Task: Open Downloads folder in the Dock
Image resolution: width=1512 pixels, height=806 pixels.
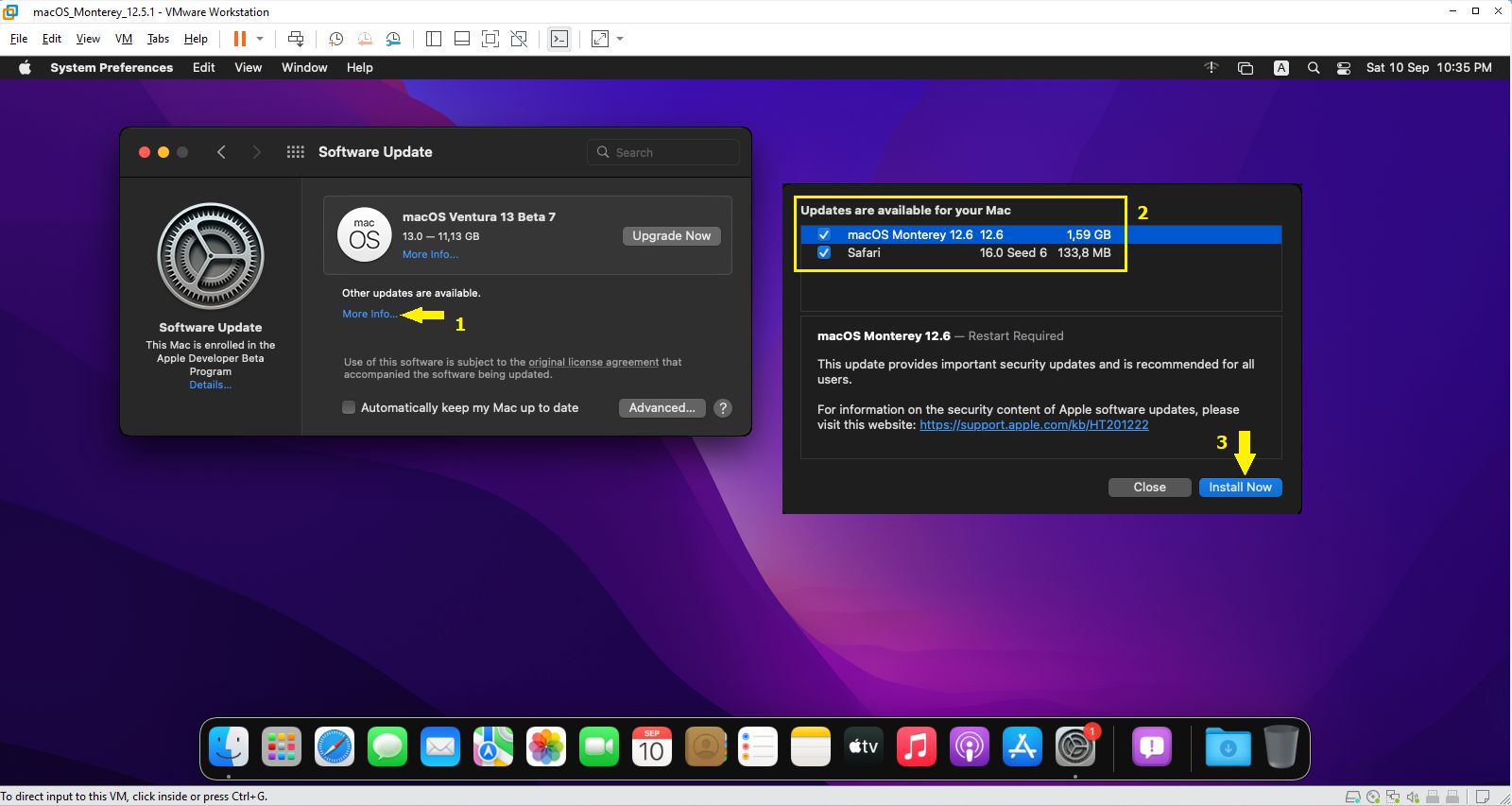Action: pos(1228,747)
